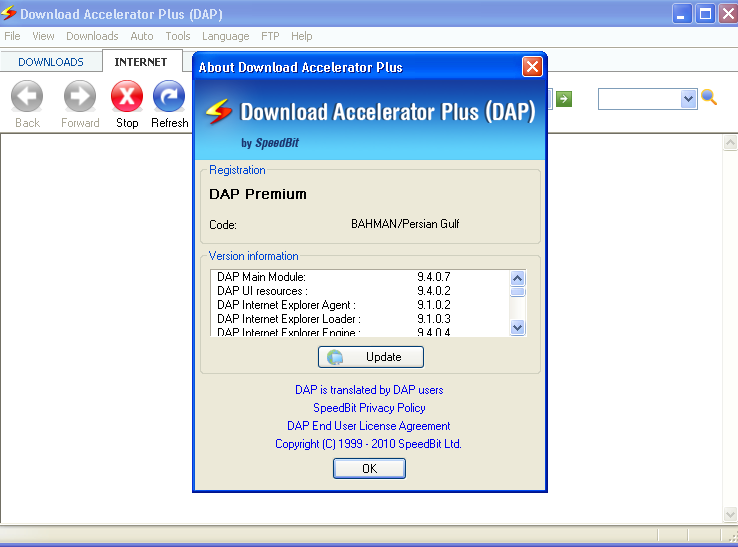
Task: Click browser pane scroll-down arrow
Action: (730, 514)
